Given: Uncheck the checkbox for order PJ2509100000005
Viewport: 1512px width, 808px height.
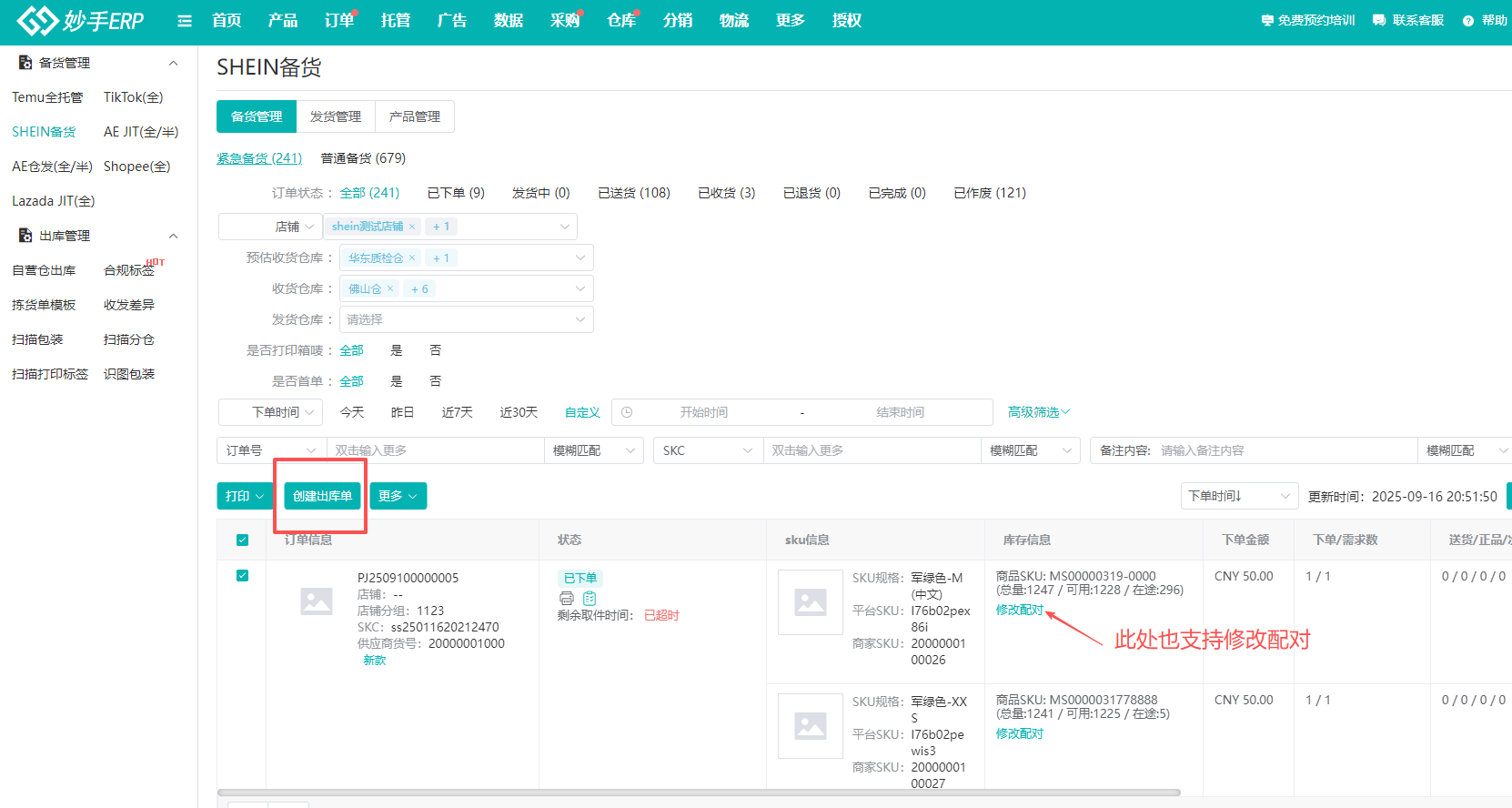Looking at the screenshot, I should click(242, 575).
